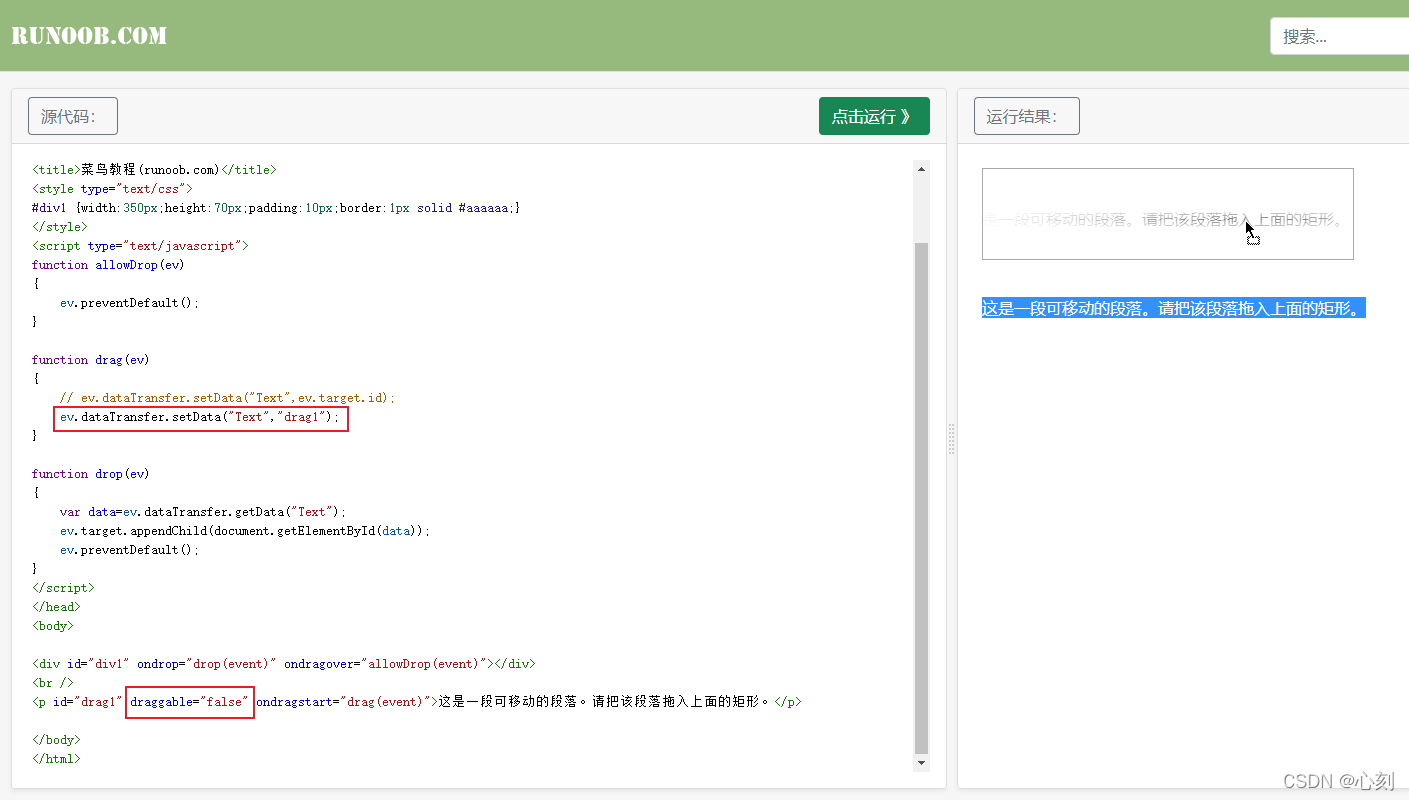The height and width of the screenshot is (800, 1409).
Task: Click the 'function allowDrop(ev)' line
Action: point(108,265)
